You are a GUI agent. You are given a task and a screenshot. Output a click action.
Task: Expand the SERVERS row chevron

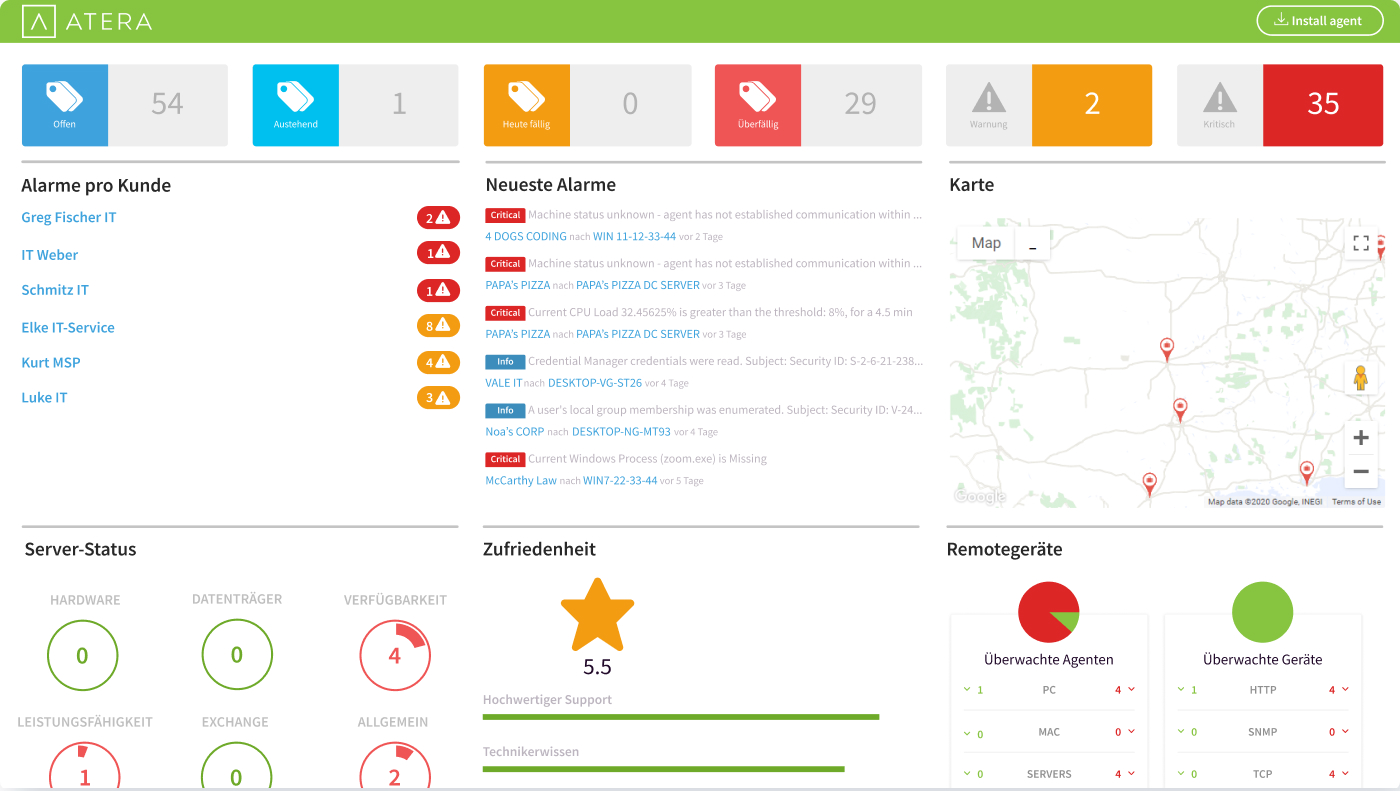pyautogui.click(x=1130, y=773)
